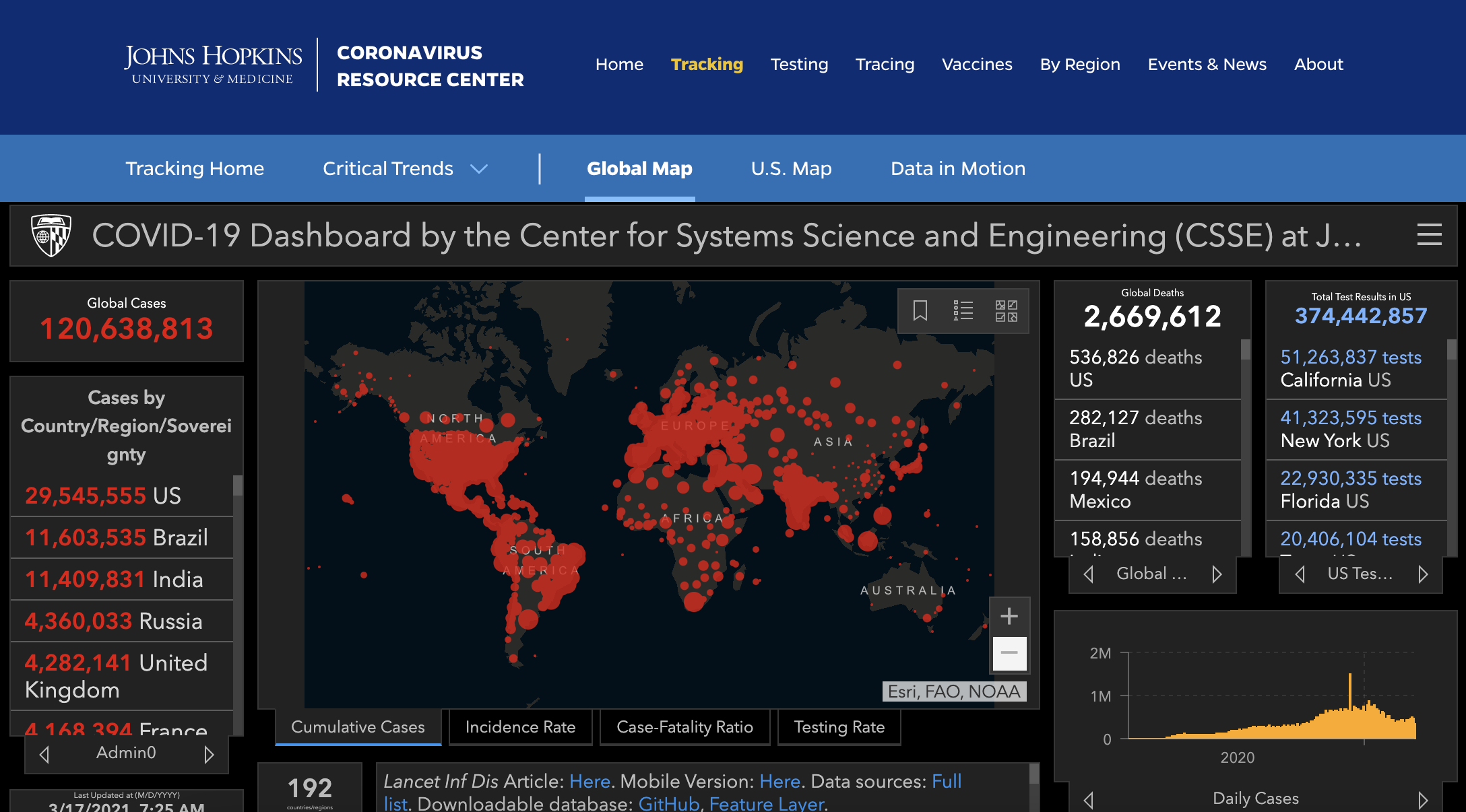This screenshot has height=812, width=1466.
Task: Expand the Critical Trends dropdown
Action: [x=478, y=169]
